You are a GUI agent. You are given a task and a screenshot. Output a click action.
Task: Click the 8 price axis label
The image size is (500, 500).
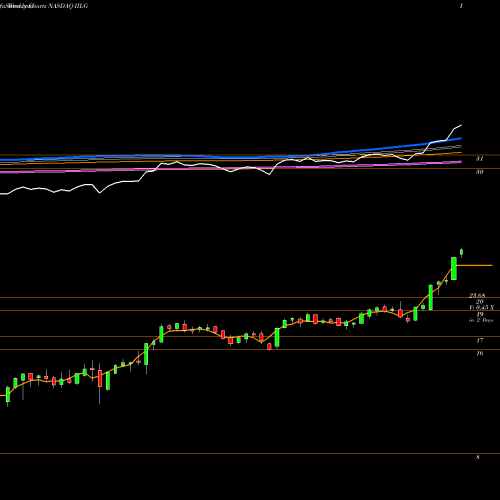pyautogui.click(x=478, y=457)
